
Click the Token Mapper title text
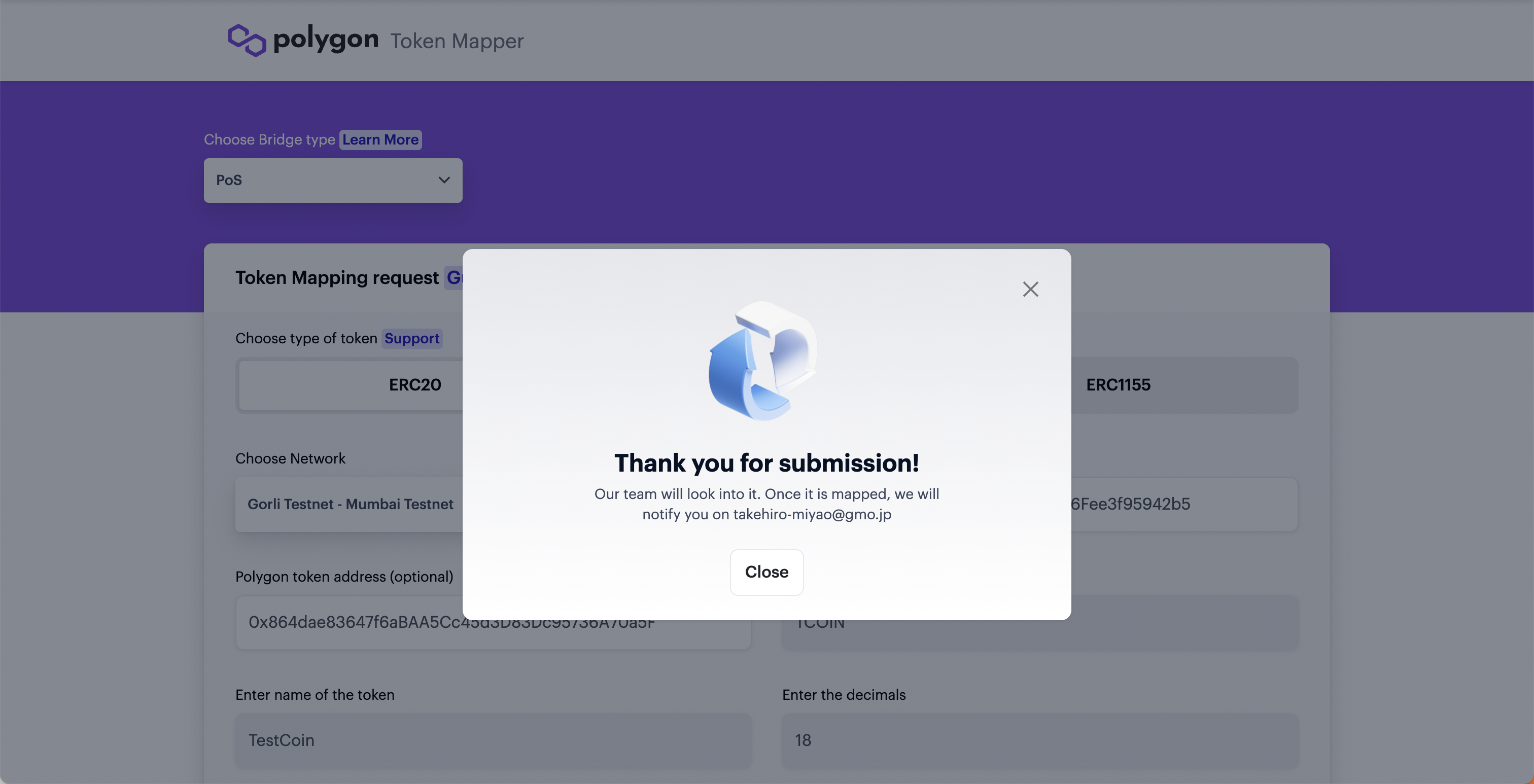click(457, 41)
